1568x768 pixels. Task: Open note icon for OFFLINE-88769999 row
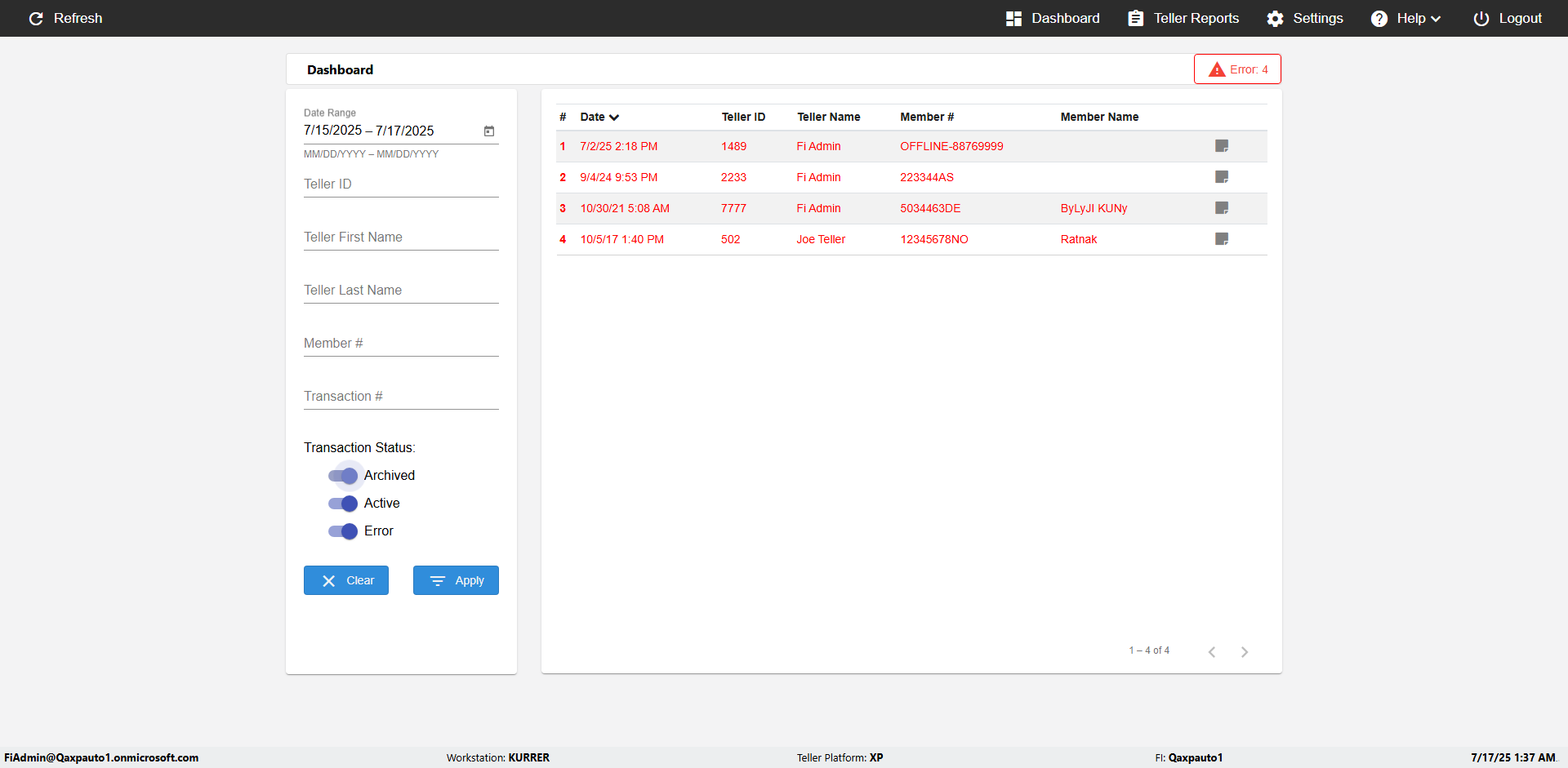coord(1222,146)
